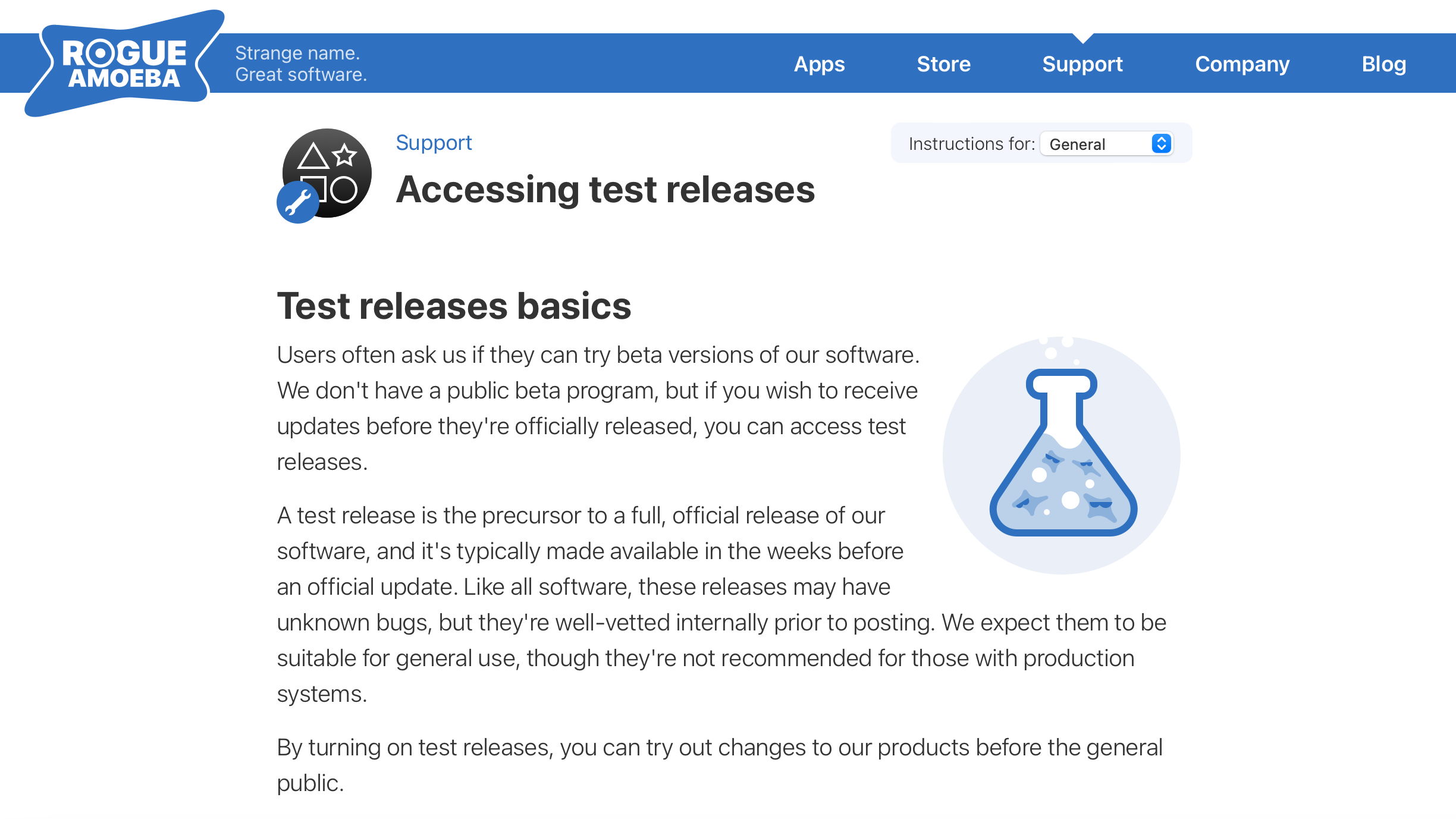Click the paragraph beginning 'By turning on test releases'
Image resolution: width=1456 pixels, height=819 pixels.
tap(720, 765)
